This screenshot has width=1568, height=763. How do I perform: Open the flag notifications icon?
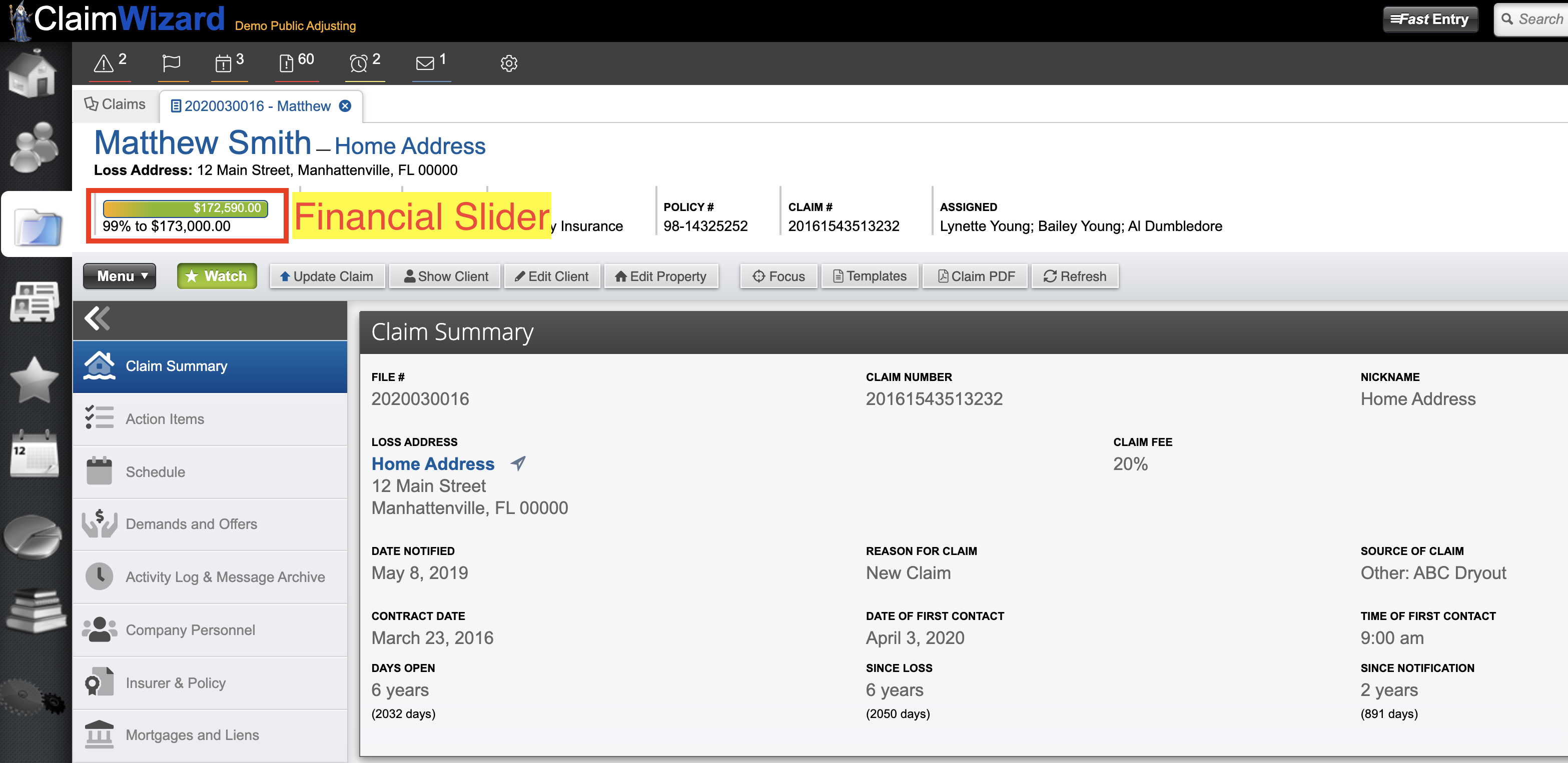172,63
